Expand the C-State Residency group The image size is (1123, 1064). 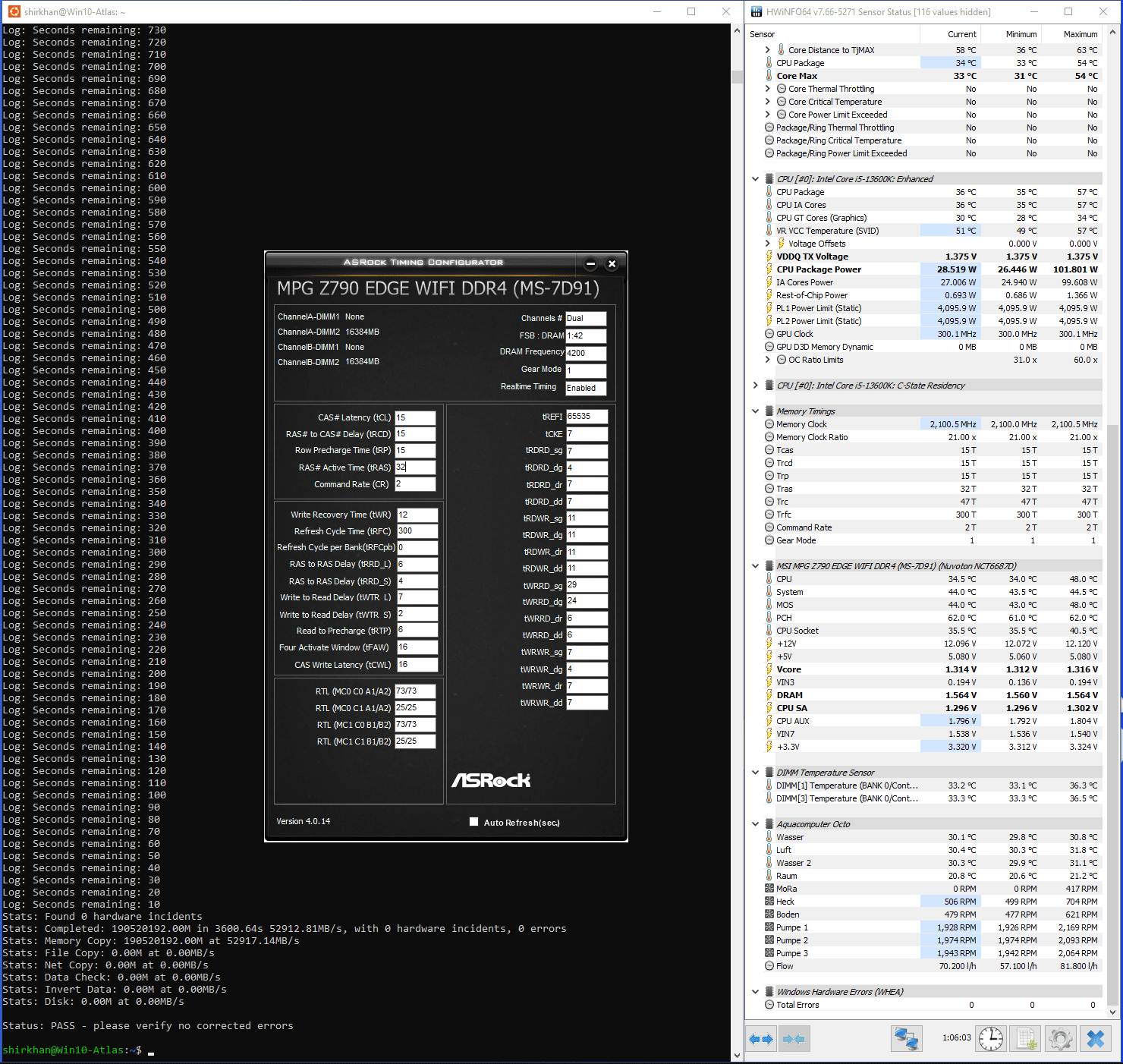coord(755,386)
